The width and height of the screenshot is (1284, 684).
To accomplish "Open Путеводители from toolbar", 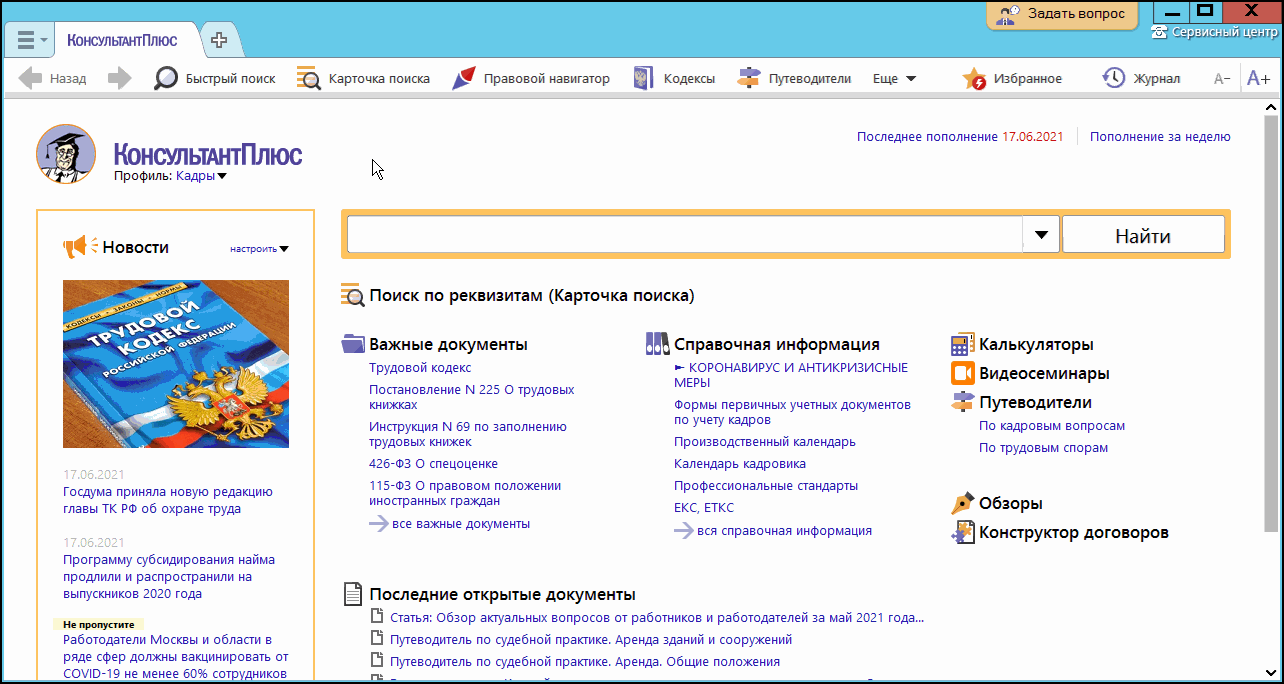I will (794, 78).
